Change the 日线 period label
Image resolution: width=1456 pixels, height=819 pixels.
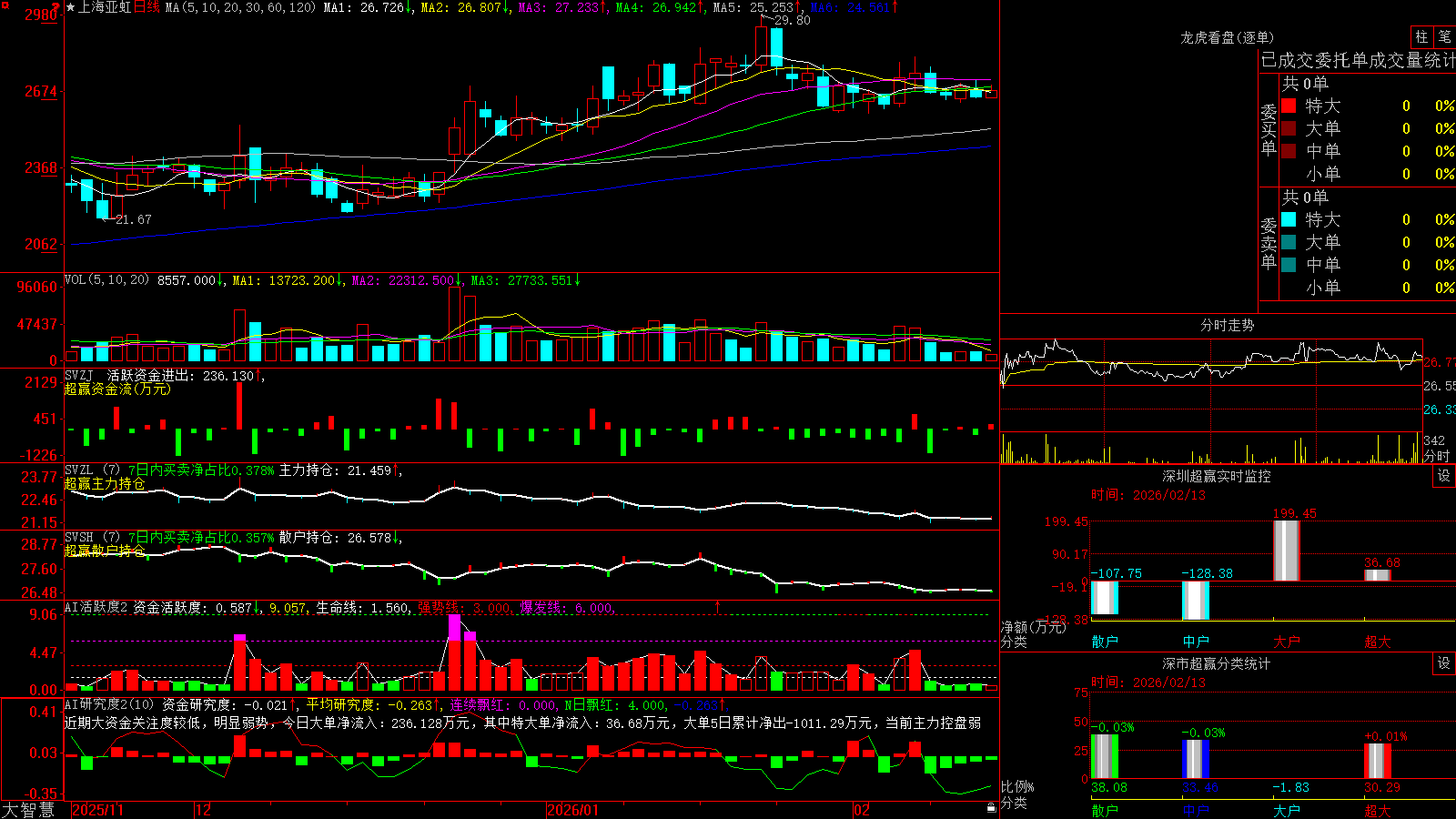pos(147,7)
